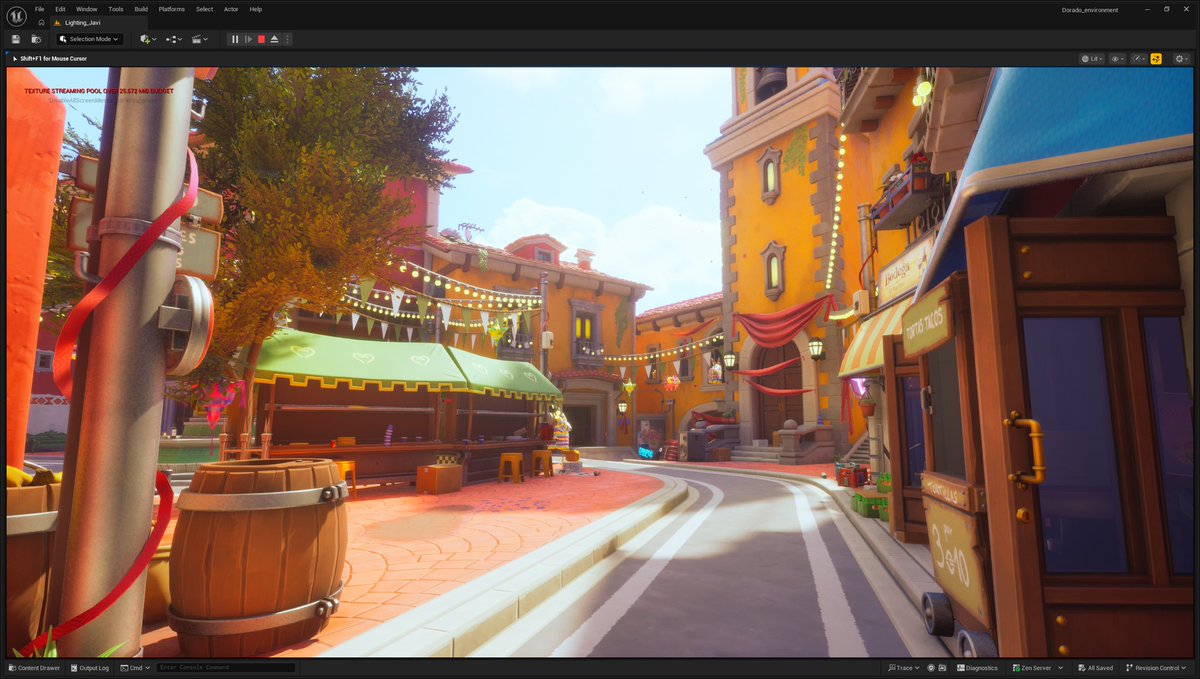This screenshot has width=1200, height=679.
Task: Open the Cinematics clapperboard icon
Action: pos(197,39)
